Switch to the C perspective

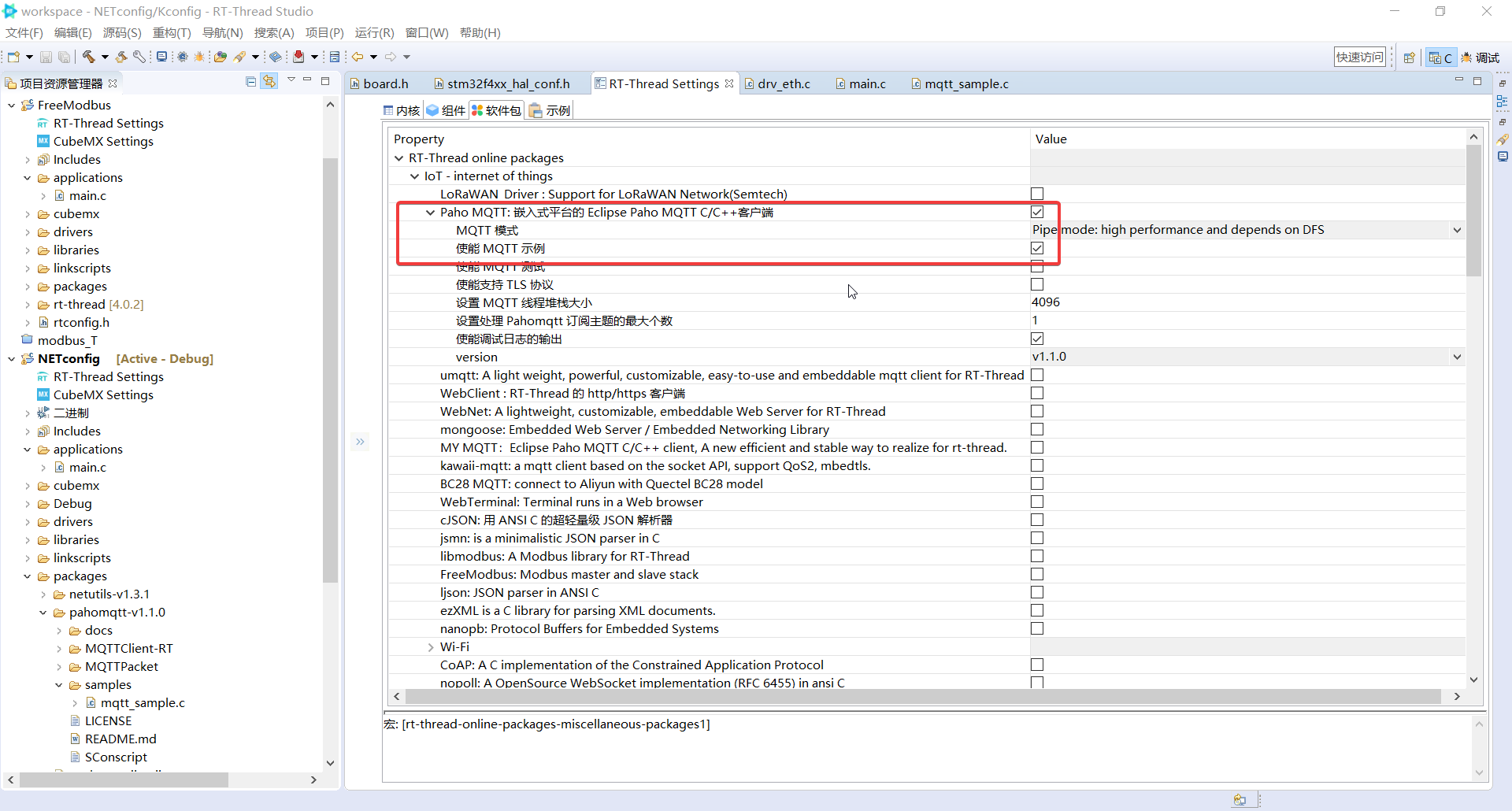(x=1441, y=57)
